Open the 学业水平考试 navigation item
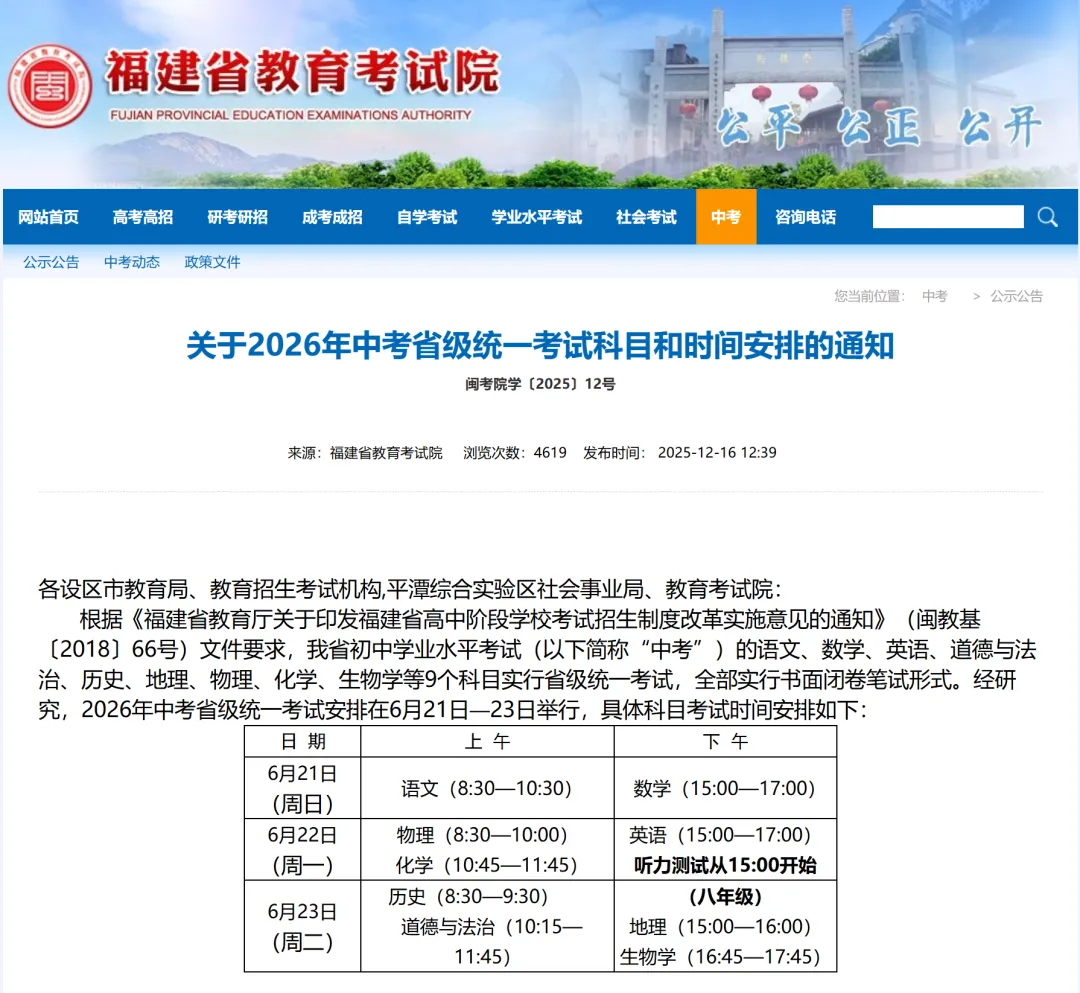This screenshot has height=993, width=1080. [x=536, y=216]
